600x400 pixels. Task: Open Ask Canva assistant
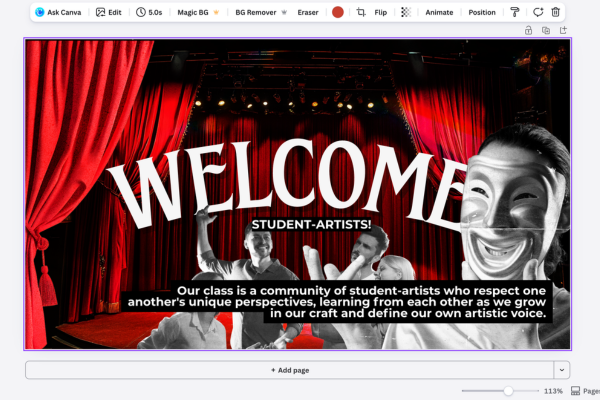59,12
